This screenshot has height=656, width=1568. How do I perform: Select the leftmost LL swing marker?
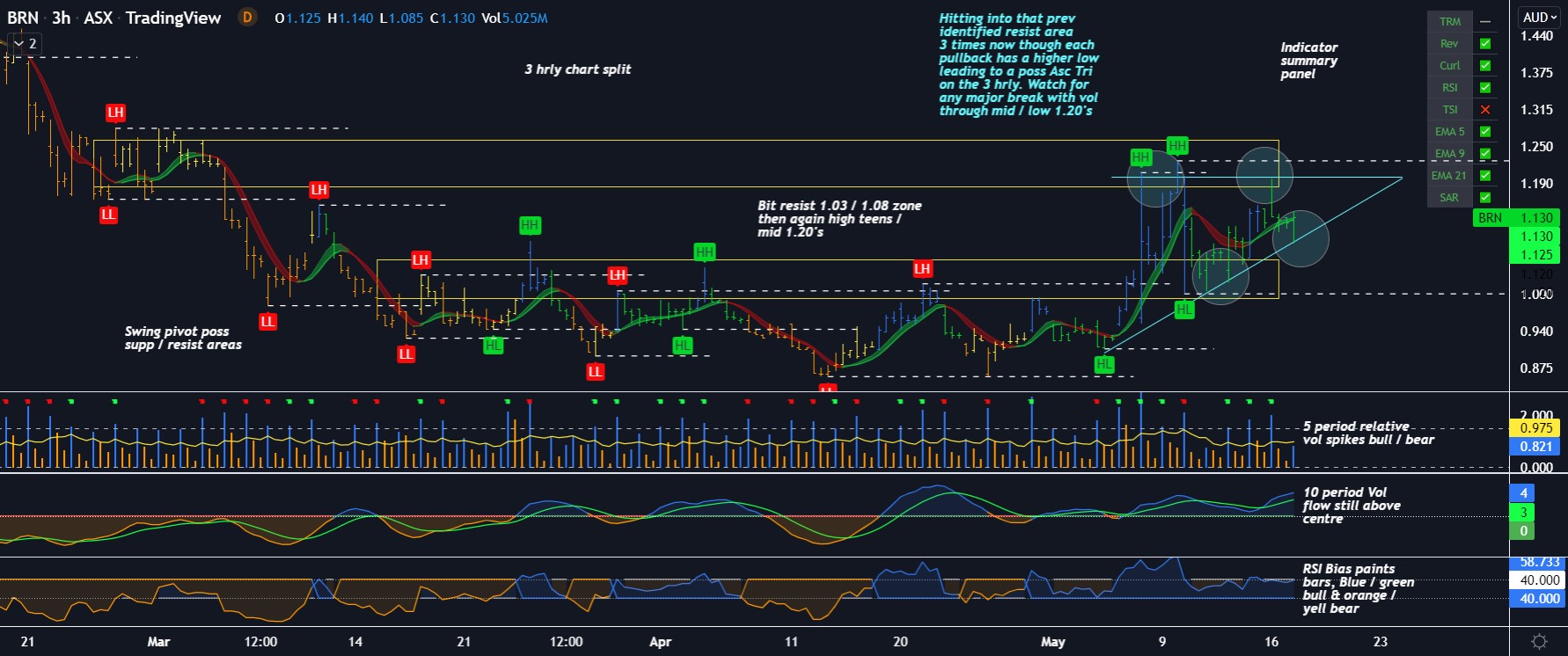pyautogui.click(x=108, y=215)
